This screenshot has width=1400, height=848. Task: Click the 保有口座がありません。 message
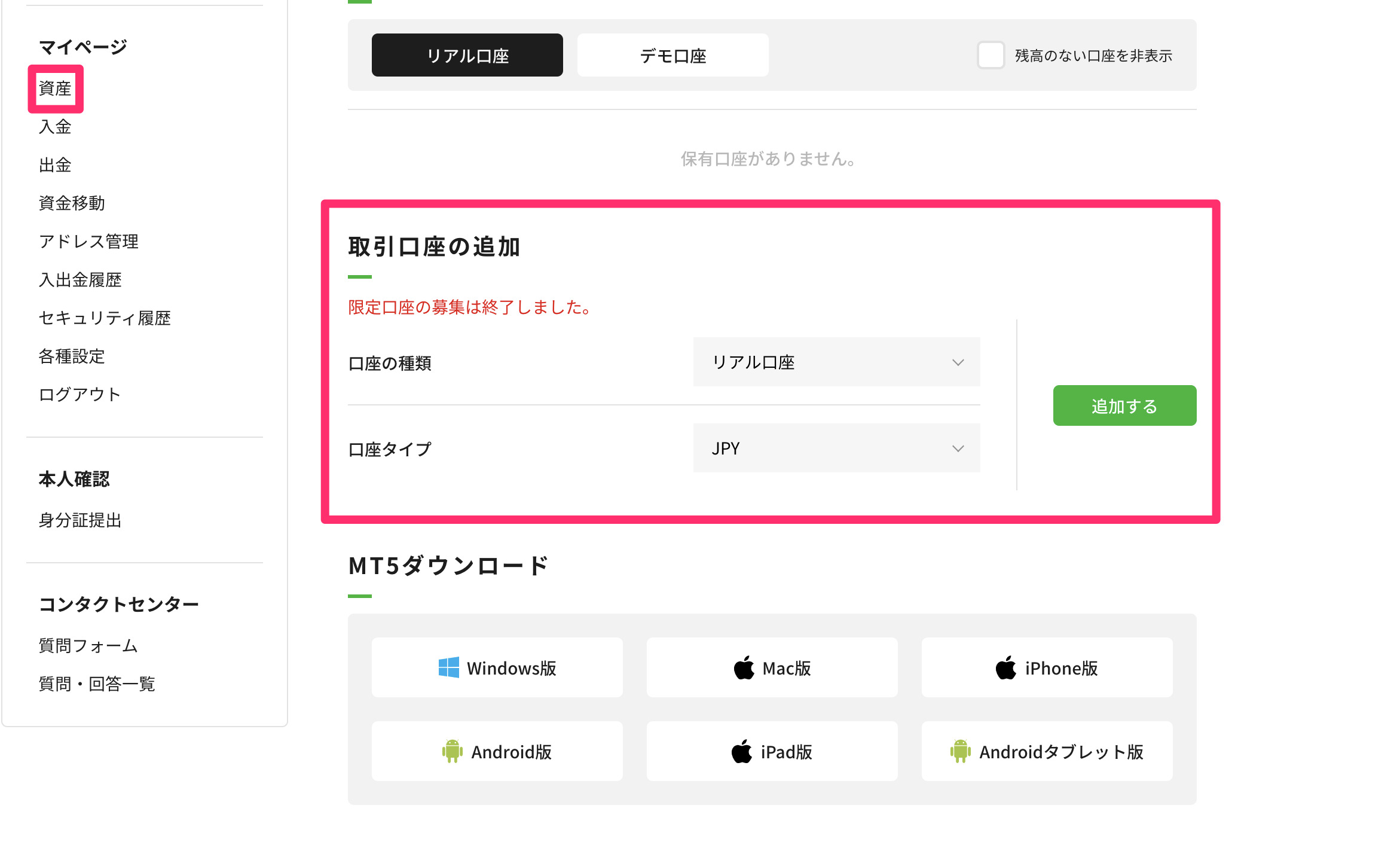pyautogui.click(x=769, y=159)
